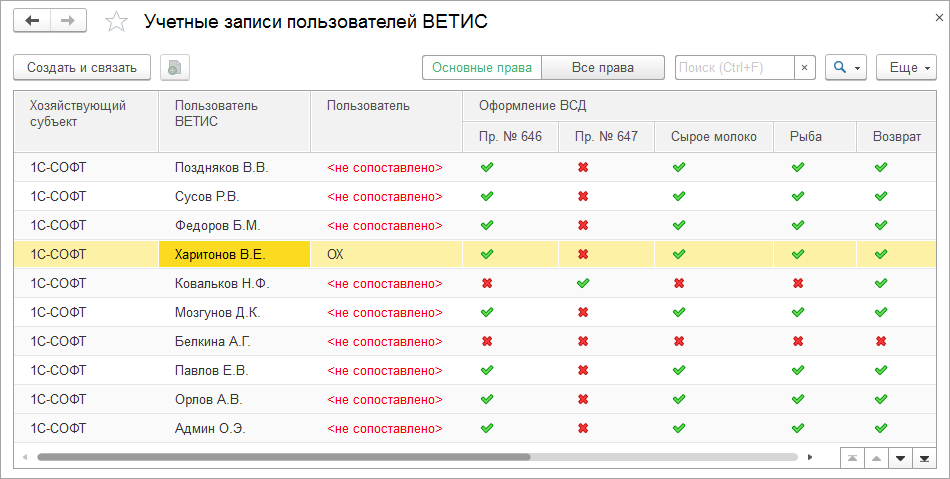Image resolution: width=950 pixels, height=479 pixels.
Task: Click the forward navigation arrow
Action: [67, 21]
